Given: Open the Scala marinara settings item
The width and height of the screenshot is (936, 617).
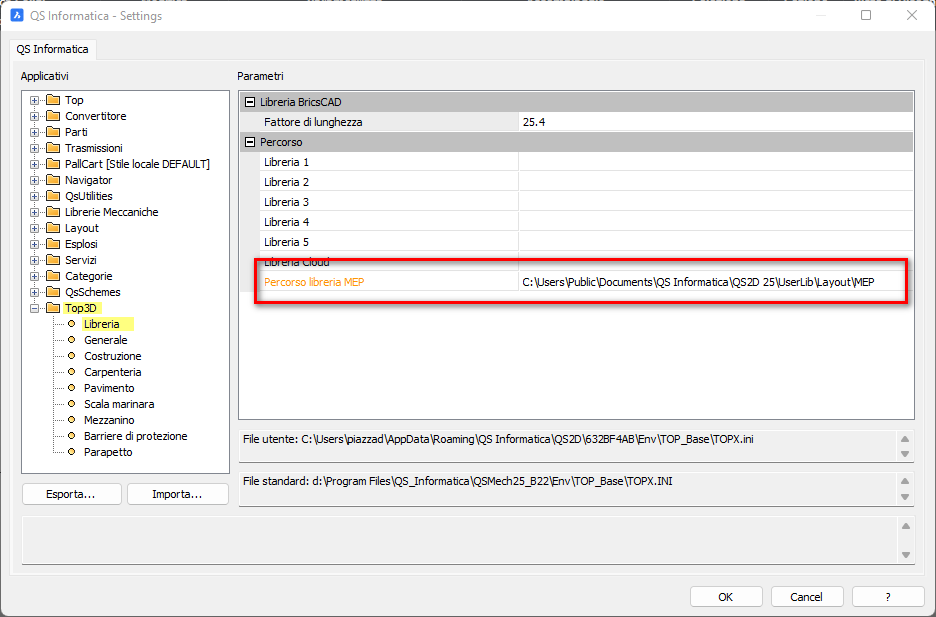Looking at the screenshot, I should coord(119,404).
